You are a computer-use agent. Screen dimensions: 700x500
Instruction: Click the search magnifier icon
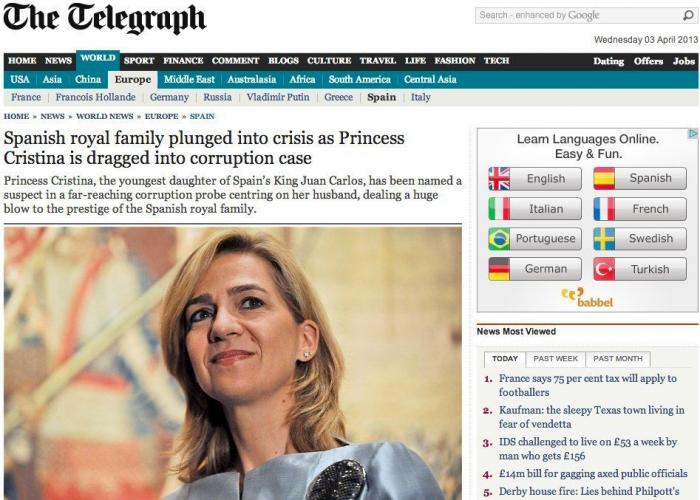pyautogui.click(x=688, y=16)
